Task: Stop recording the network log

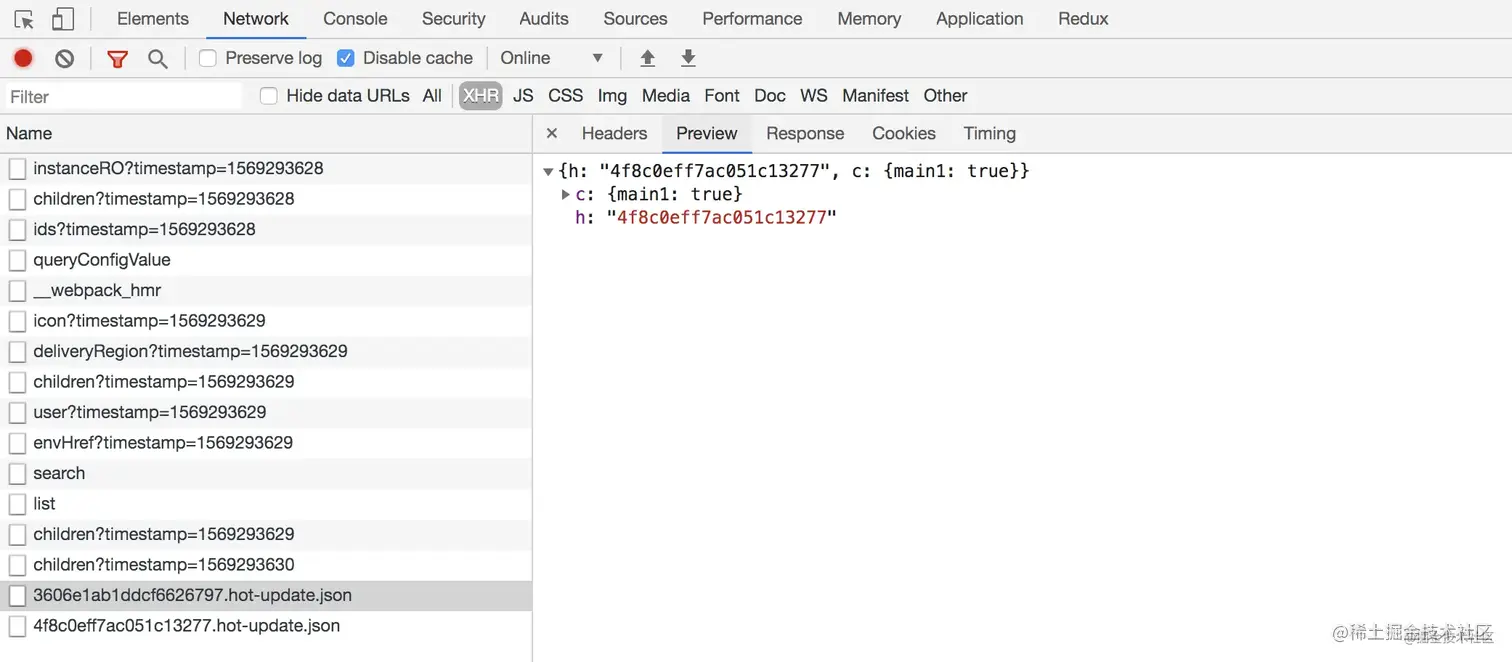Action: pyautogui.click(x=23, y=58)
